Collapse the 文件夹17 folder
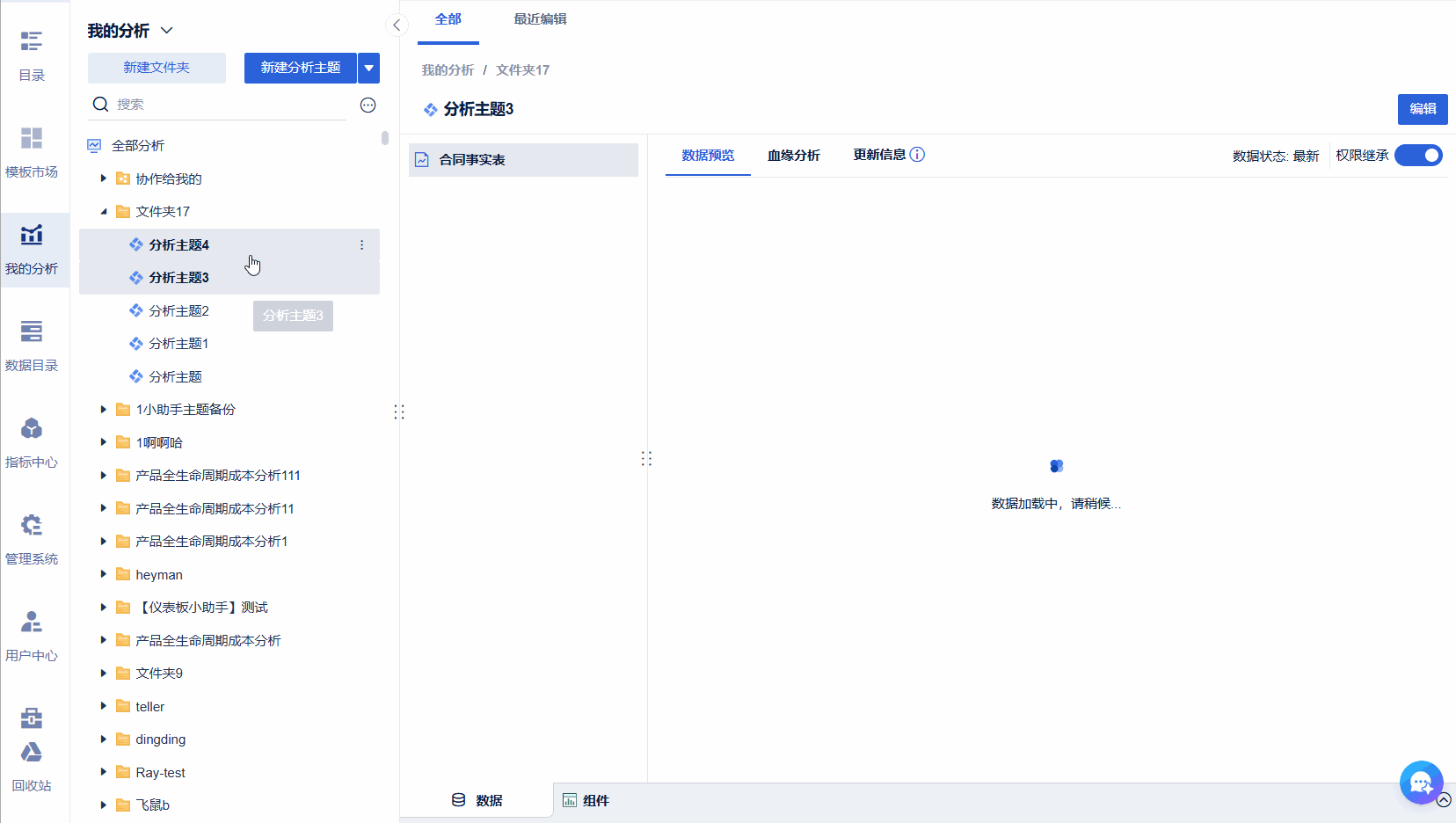1456x823 pixels. (x=103, y=212)
